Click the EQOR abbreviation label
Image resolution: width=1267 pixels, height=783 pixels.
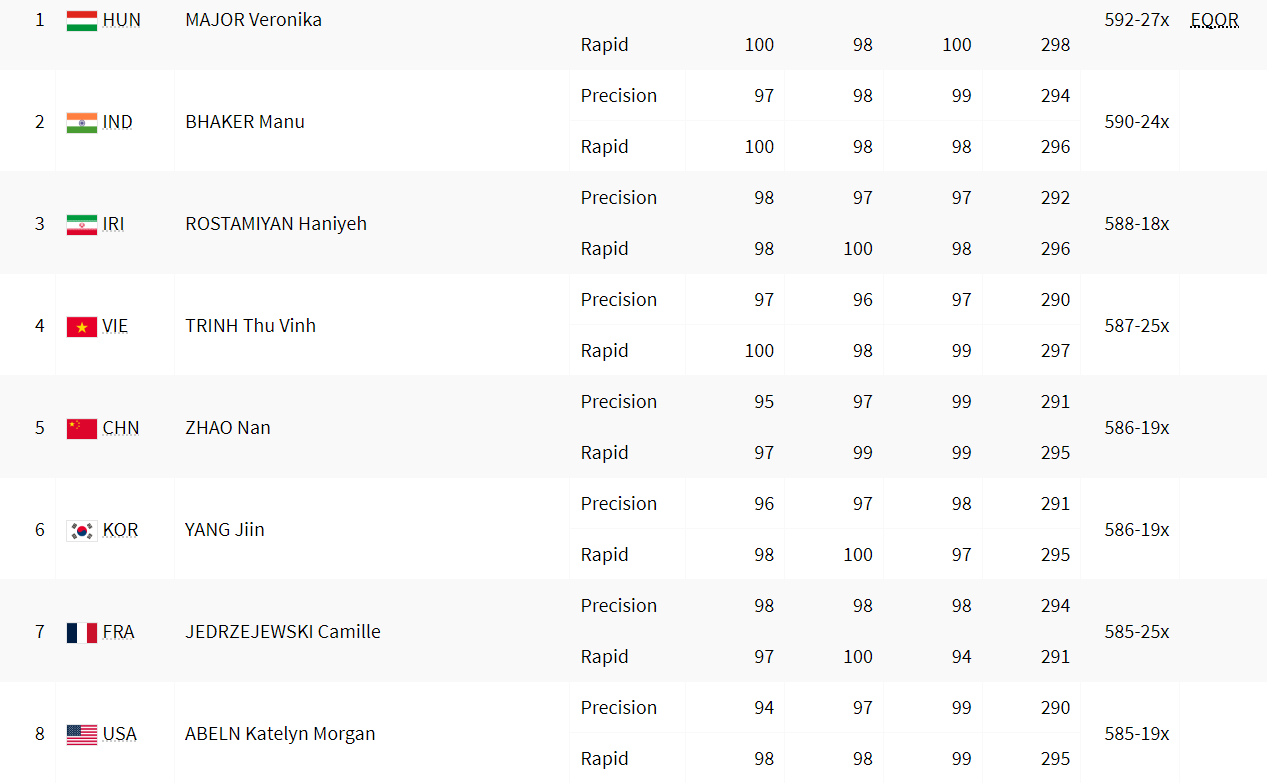point(1214,20)
